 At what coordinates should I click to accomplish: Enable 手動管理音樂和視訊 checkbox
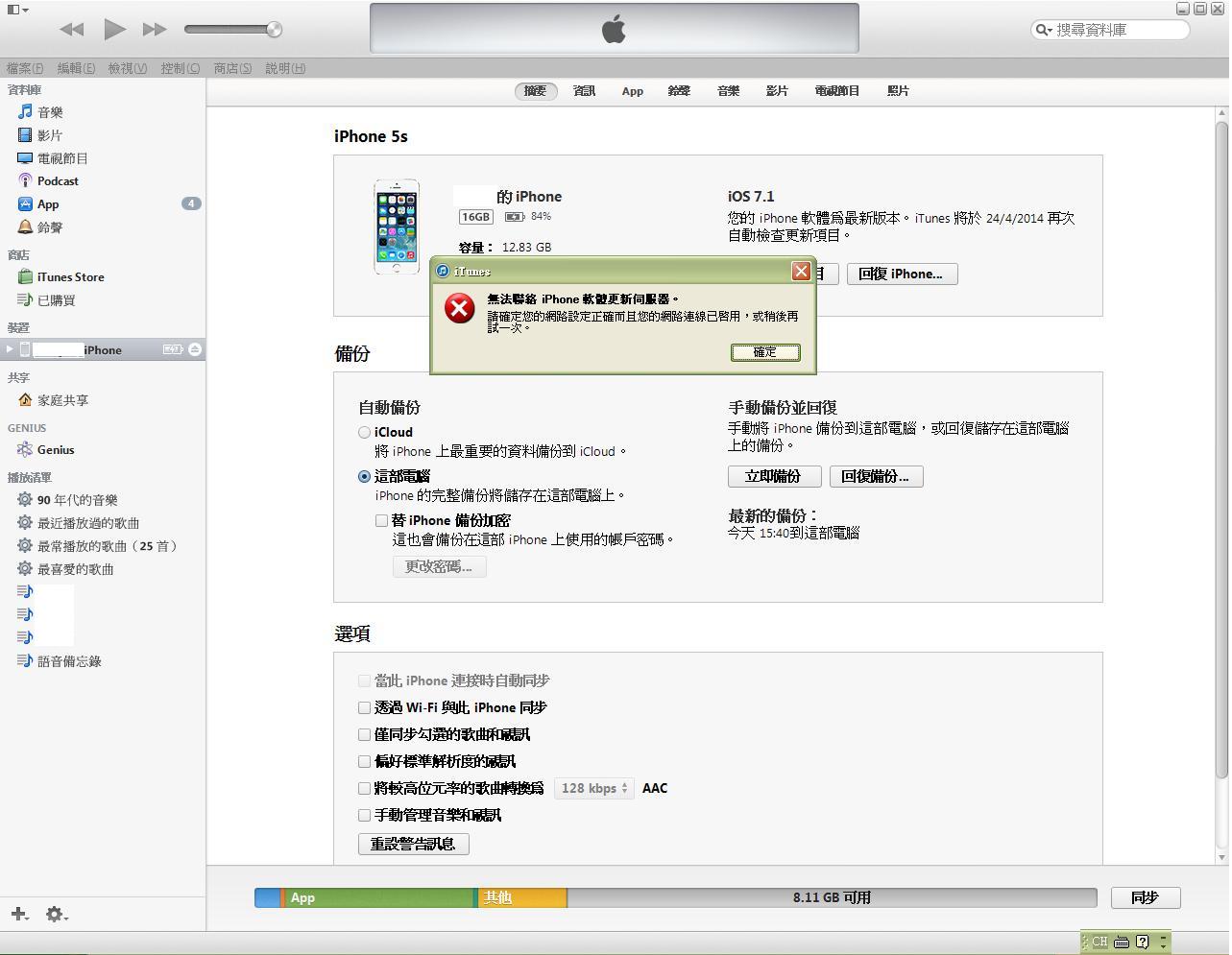click(x=364, y=815)
